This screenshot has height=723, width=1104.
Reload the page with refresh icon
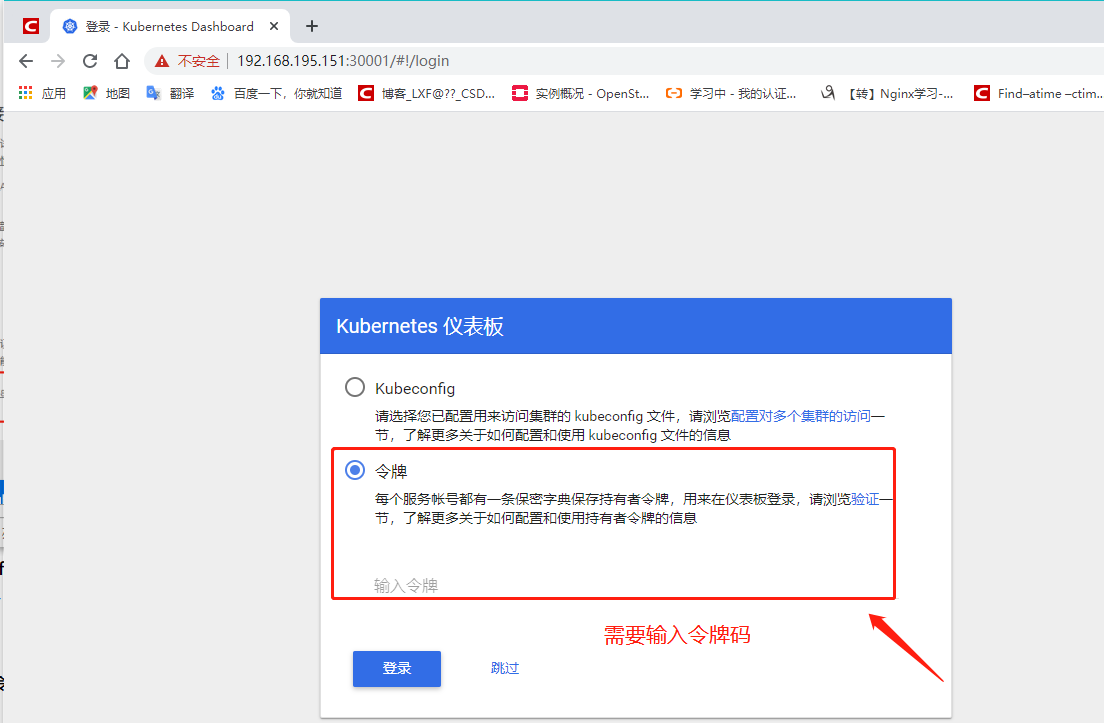click(x=89, y=61)
